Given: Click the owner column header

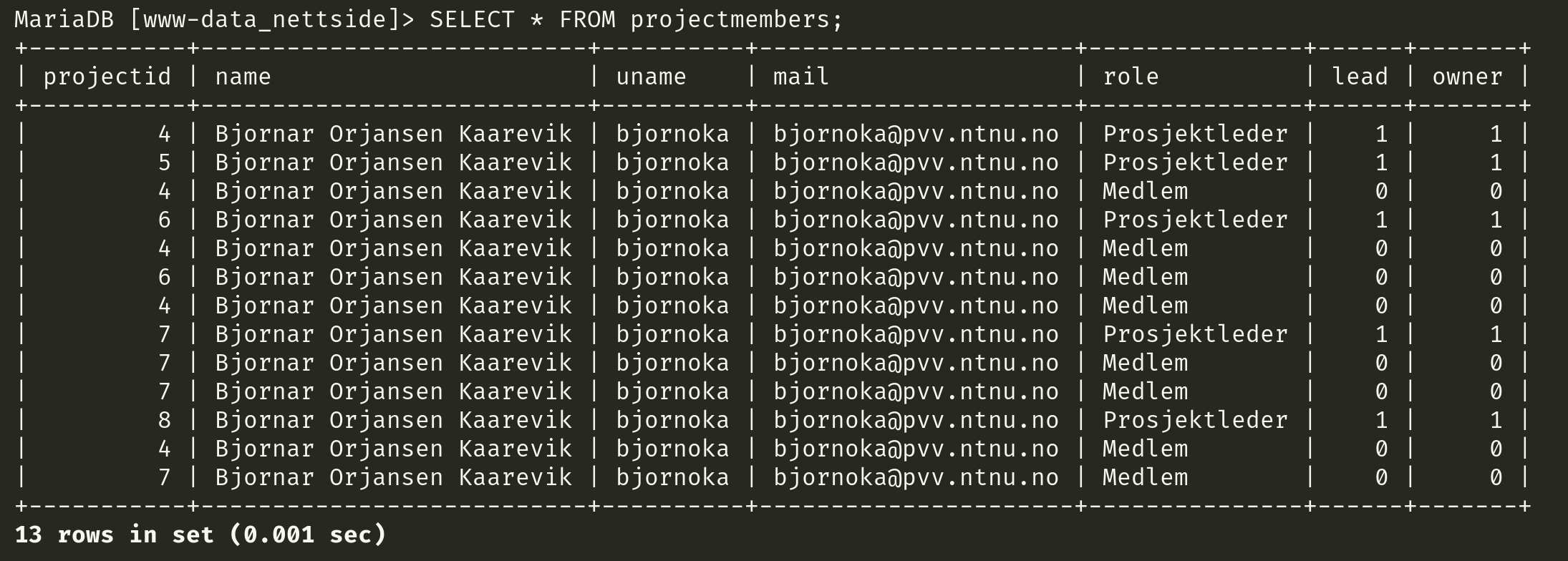Looking at the screenshot, I should point(1467,77).
